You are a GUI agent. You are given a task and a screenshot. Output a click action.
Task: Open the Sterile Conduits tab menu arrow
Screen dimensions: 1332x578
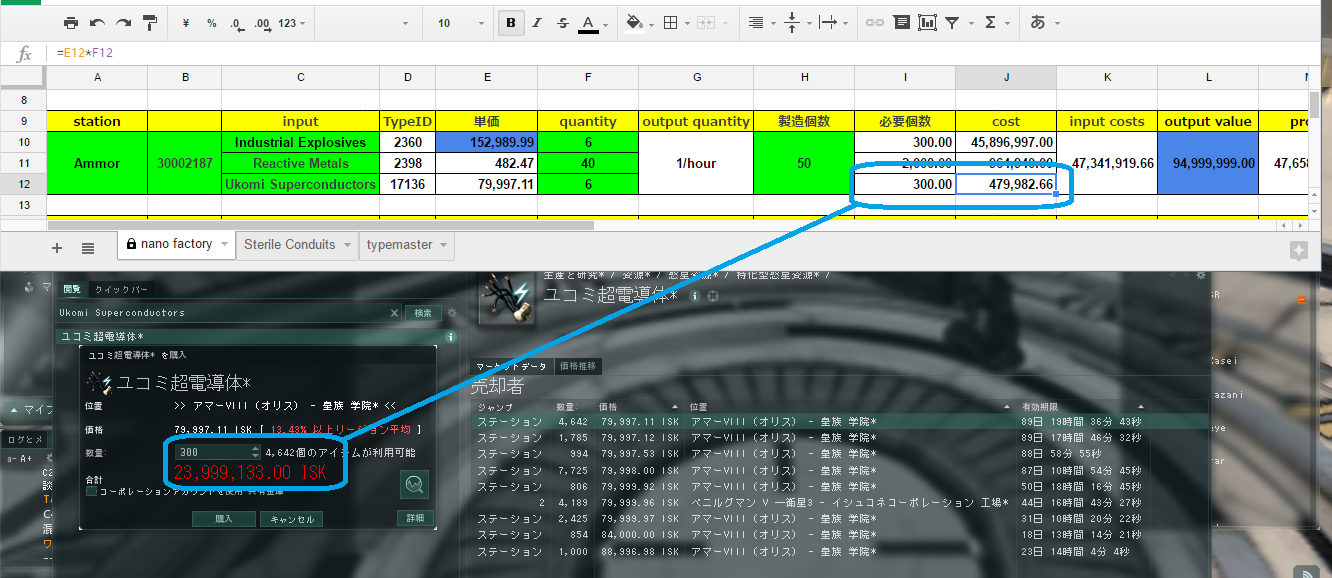[x=348, y=244]
